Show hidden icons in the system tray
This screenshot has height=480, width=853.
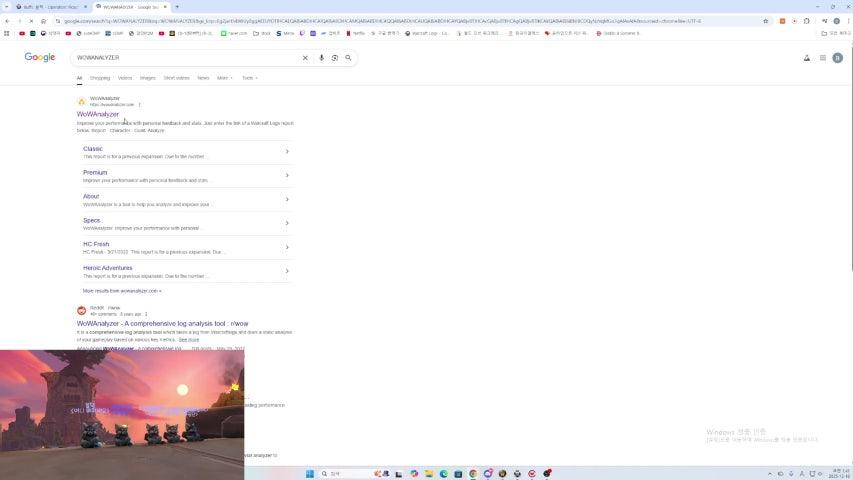[769, 473]
